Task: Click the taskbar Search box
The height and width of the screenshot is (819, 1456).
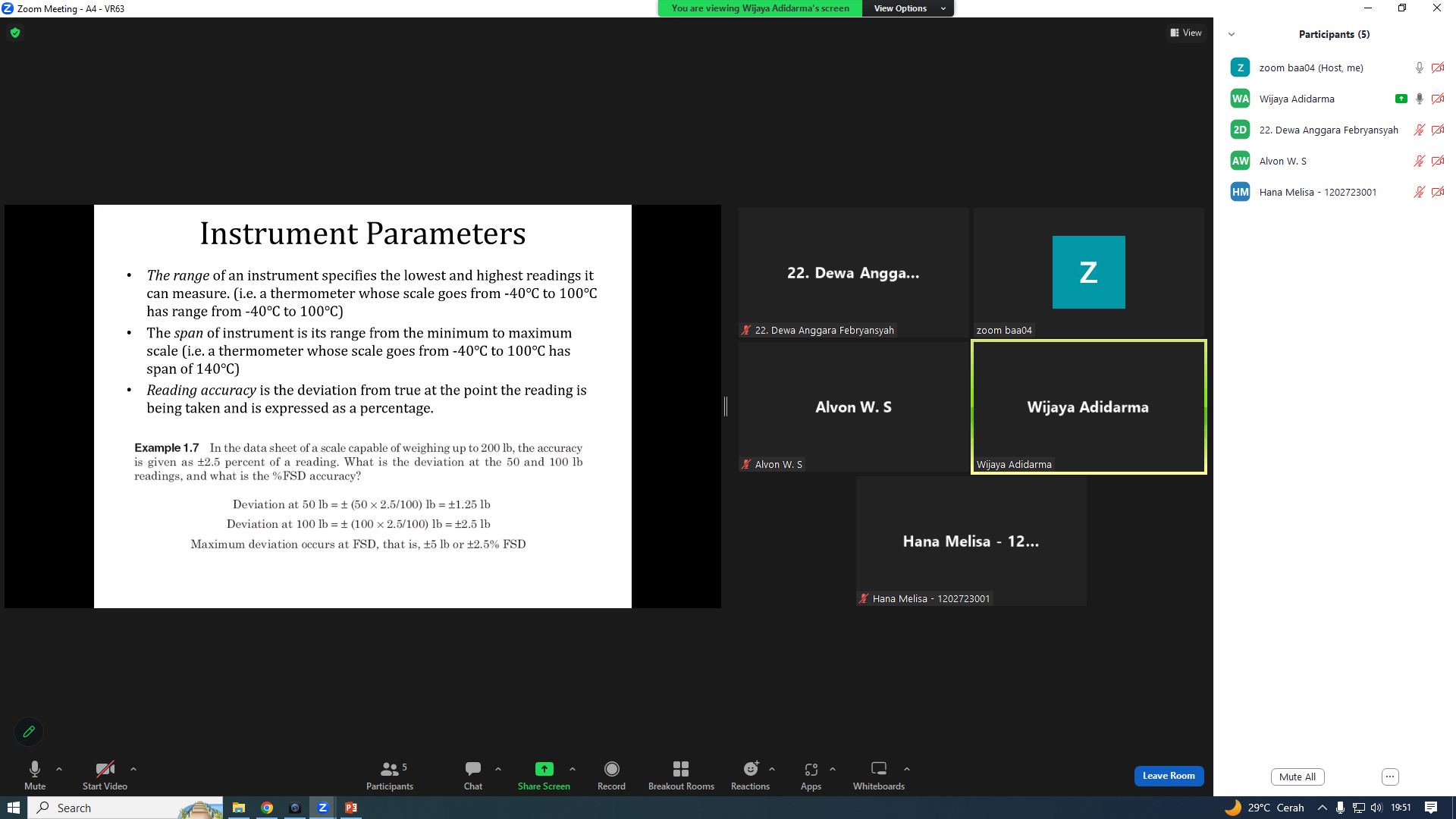Action: [x=126, y=808]
